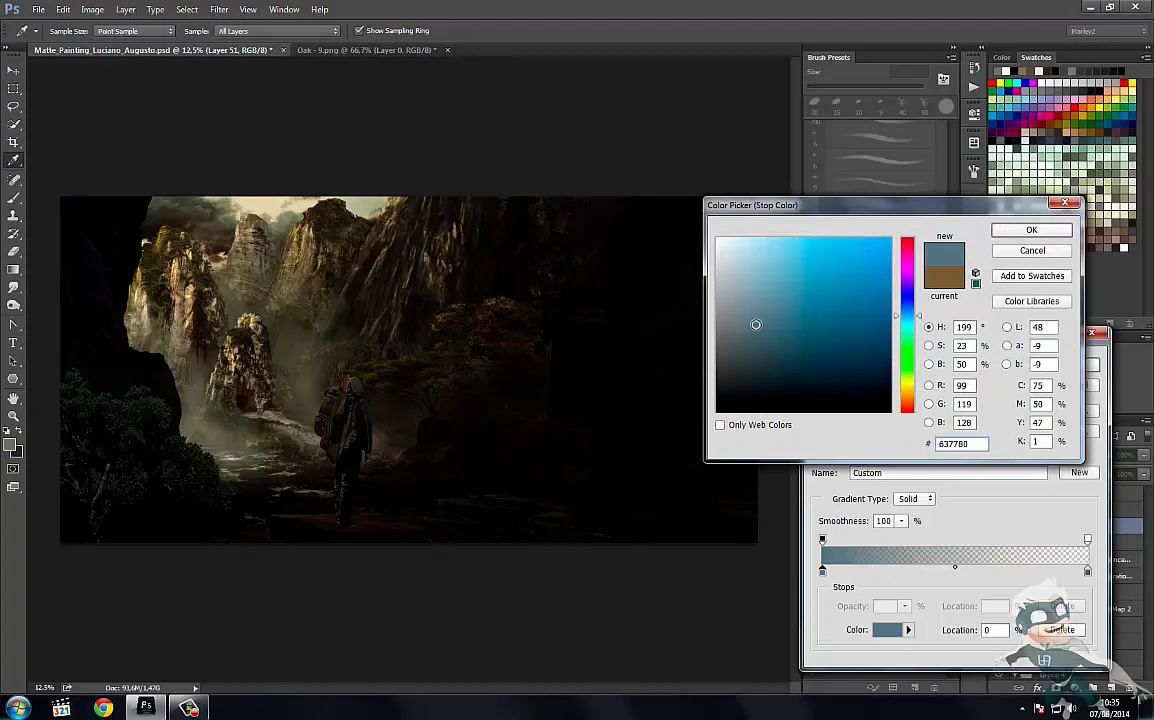Select the B brightness radio button
This screenshot has height=720, width=1154.
coord(929,364)
